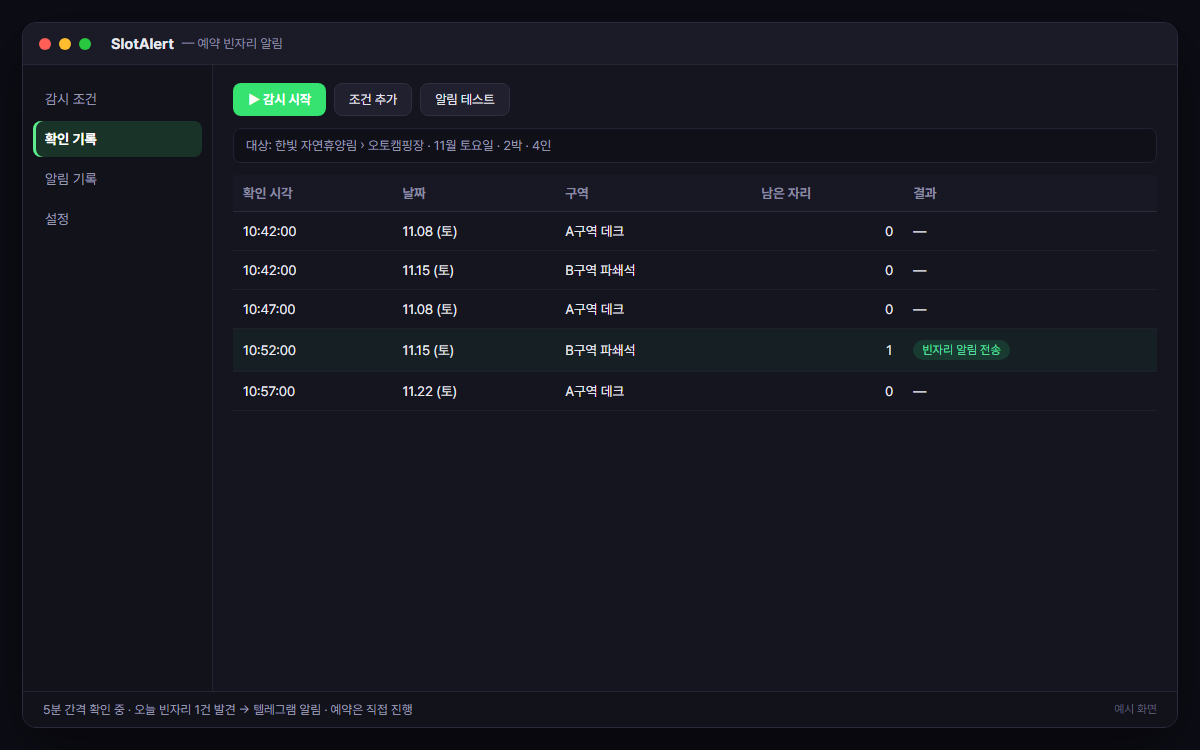Open 설정 from the sidebar
Image resolution: width=1200 pixels, height=750 pixels.
(x=117, y=218)
